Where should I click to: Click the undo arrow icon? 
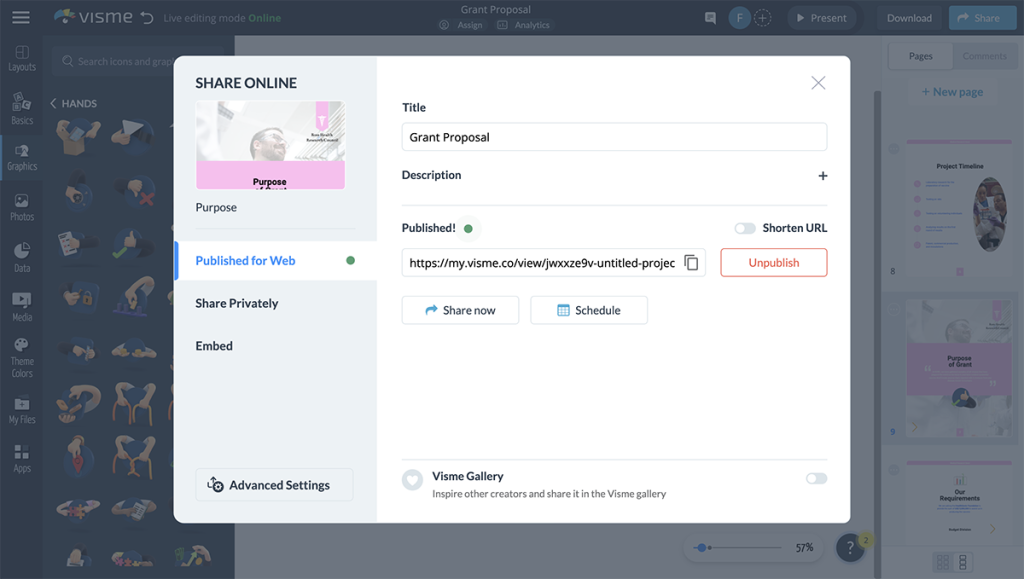[x=148, y=18]
